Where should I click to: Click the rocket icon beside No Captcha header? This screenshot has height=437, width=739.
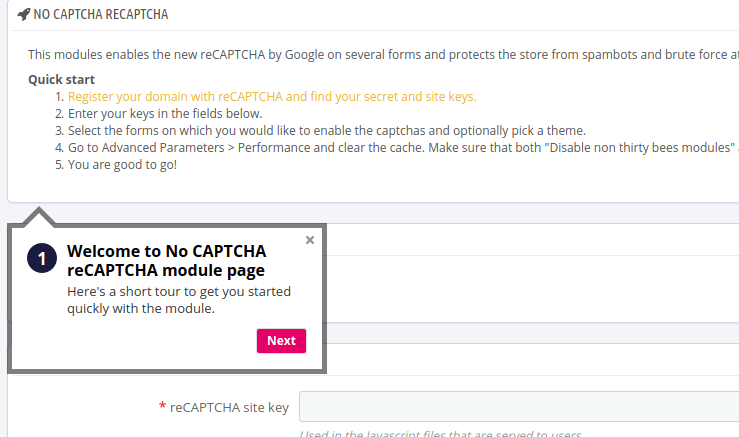click(x=24, y=15)
